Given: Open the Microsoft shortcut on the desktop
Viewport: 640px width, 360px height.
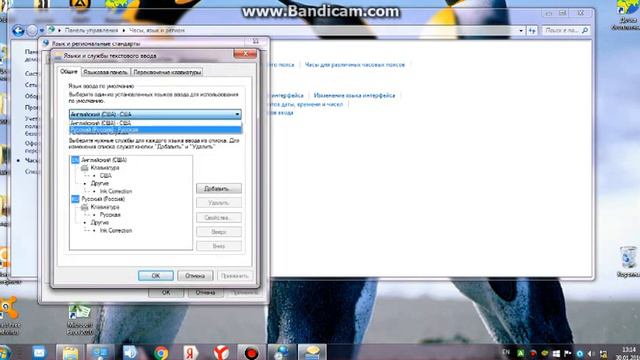Looking at the screenshot, I should (x=80, y=319).
